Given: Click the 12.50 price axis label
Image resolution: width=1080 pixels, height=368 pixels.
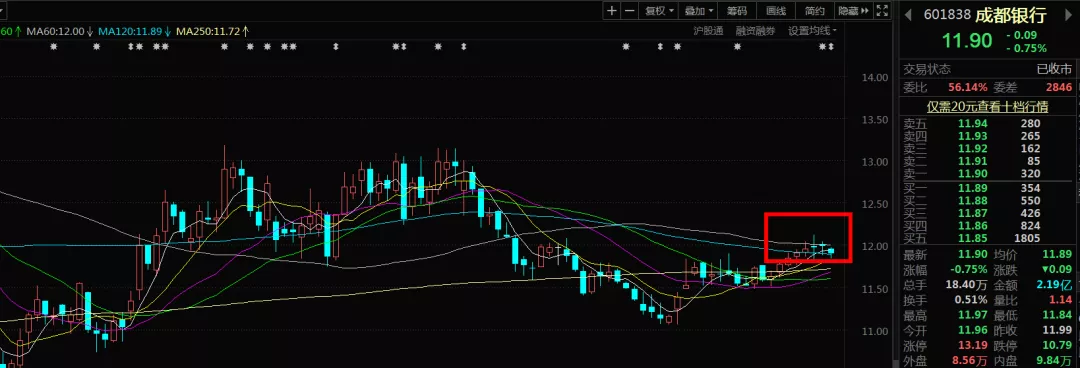Looking at the screenshot, I should point(874,205).
